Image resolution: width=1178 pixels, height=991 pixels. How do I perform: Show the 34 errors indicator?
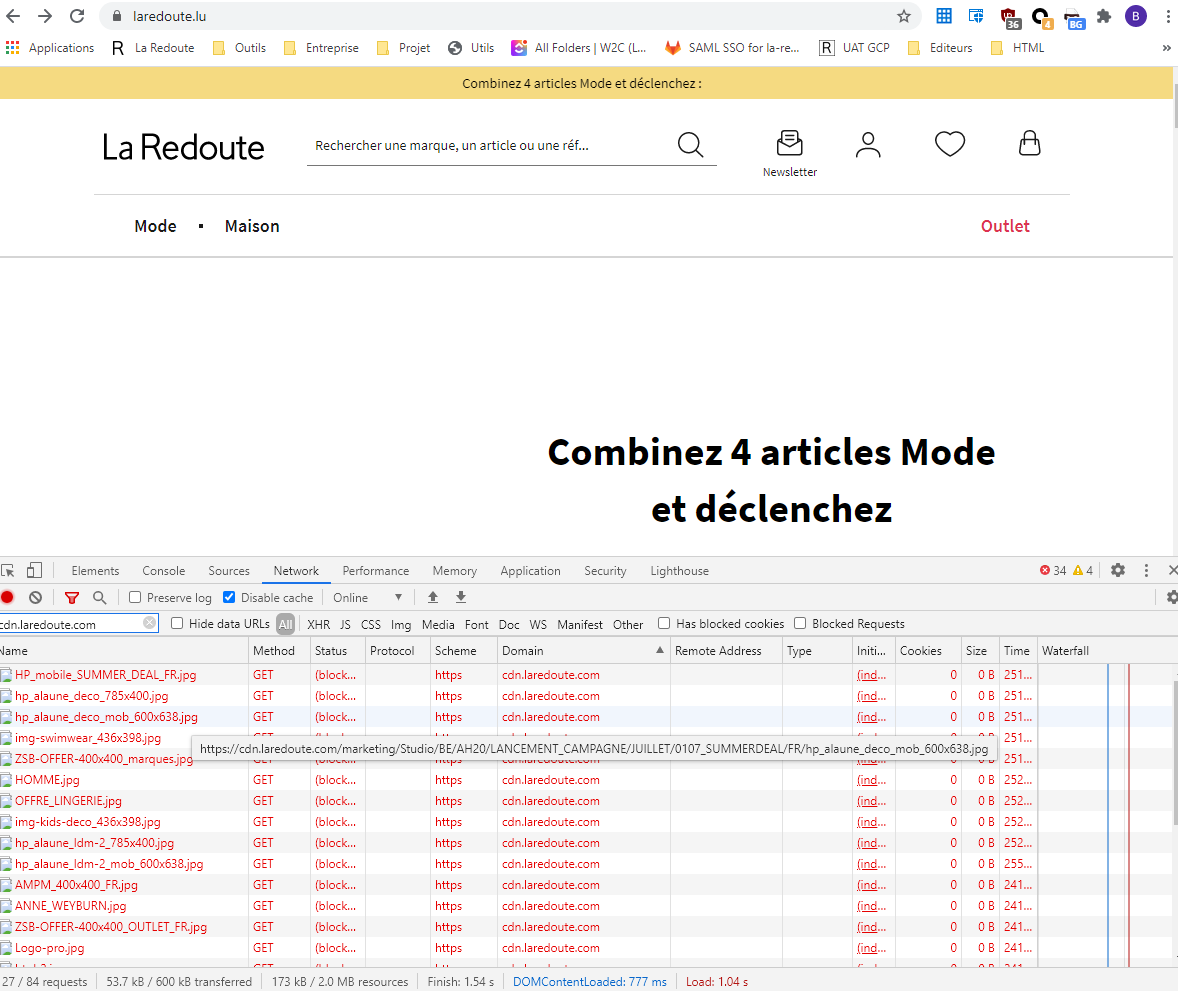(x=1053, y=570)
